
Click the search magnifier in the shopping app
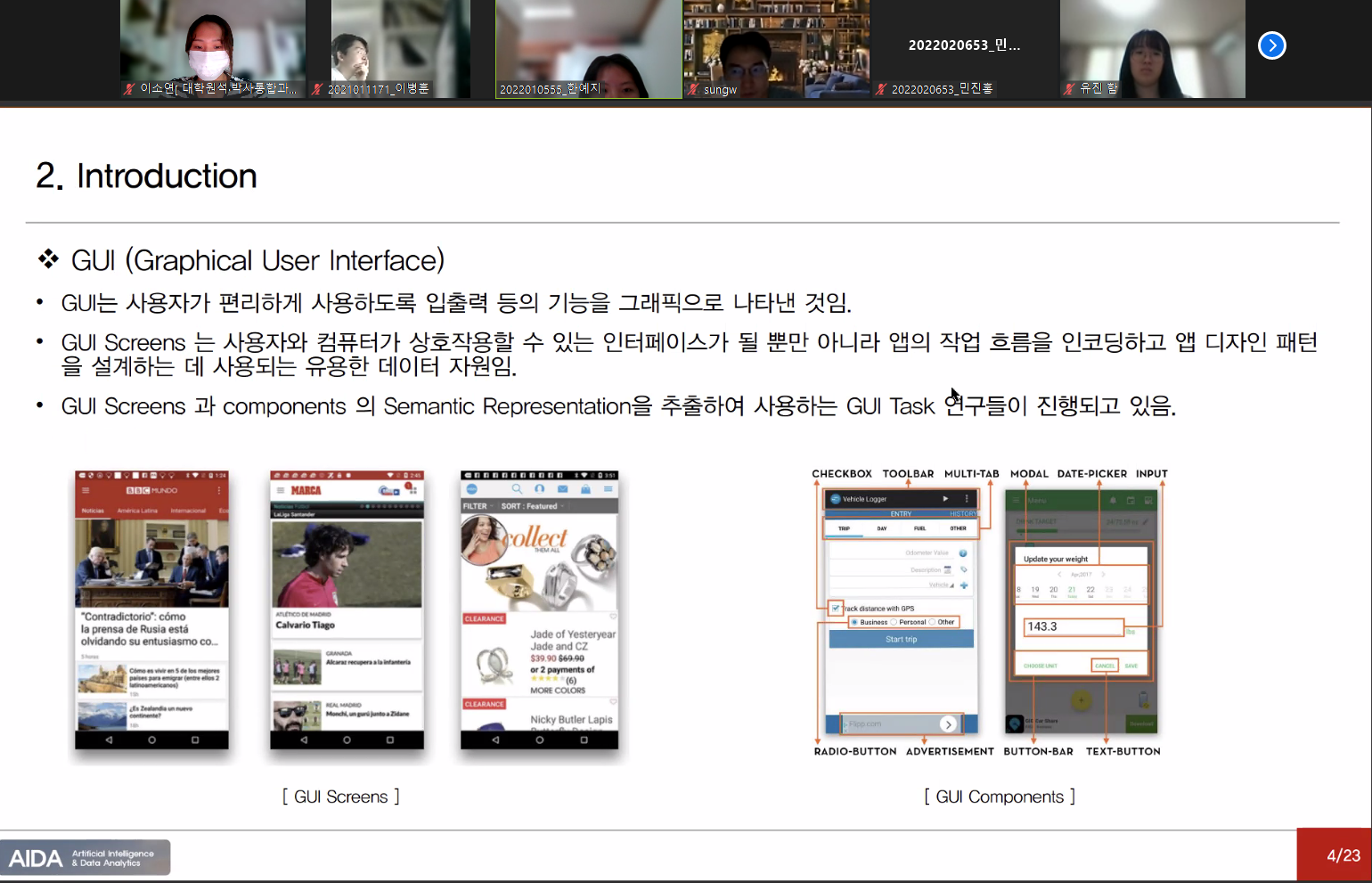[517, 489]
